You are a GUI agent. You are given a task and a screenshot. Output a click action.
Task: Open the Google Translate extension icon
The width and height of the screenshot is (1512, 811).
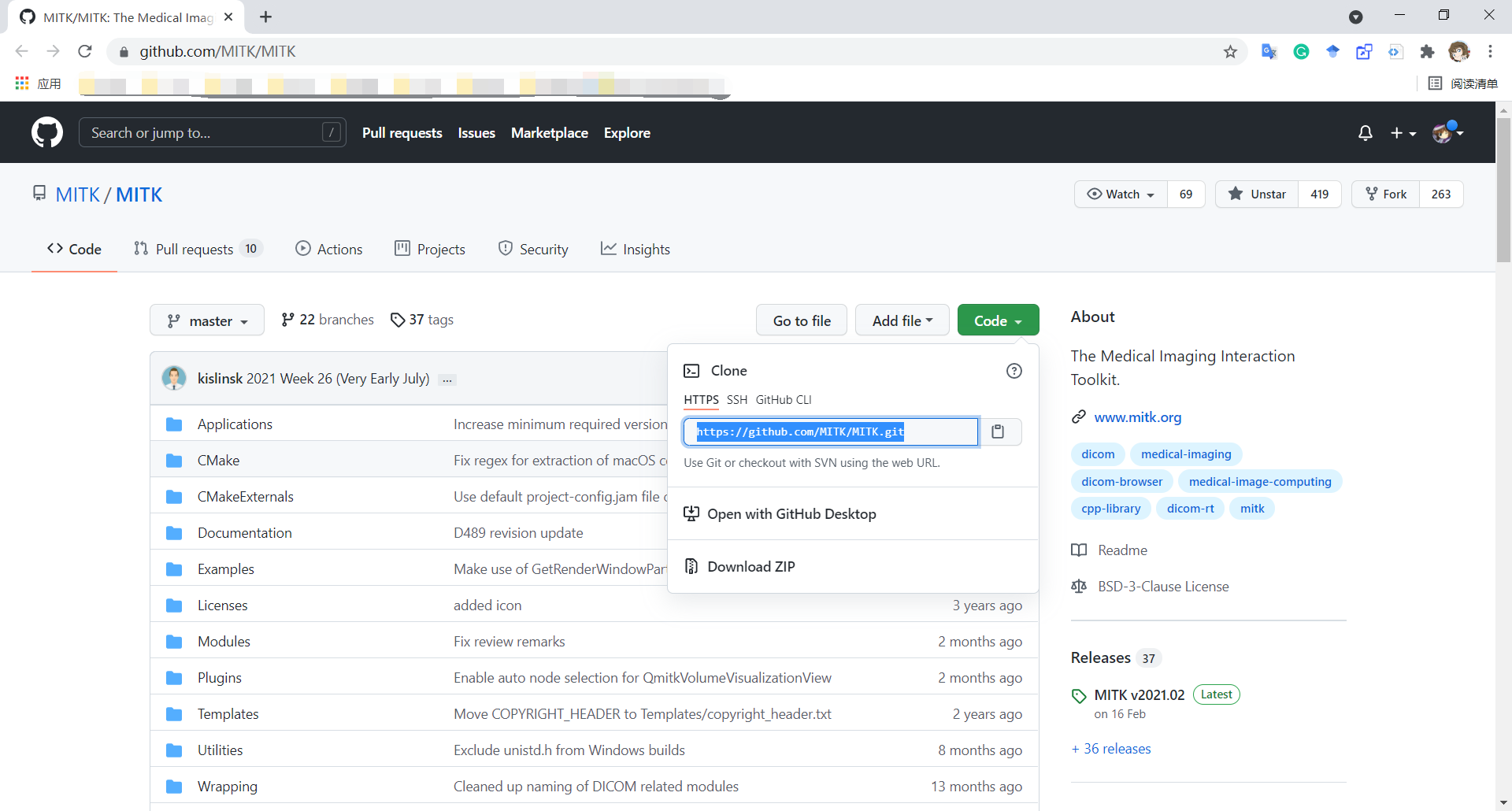tap(1269, 52)
